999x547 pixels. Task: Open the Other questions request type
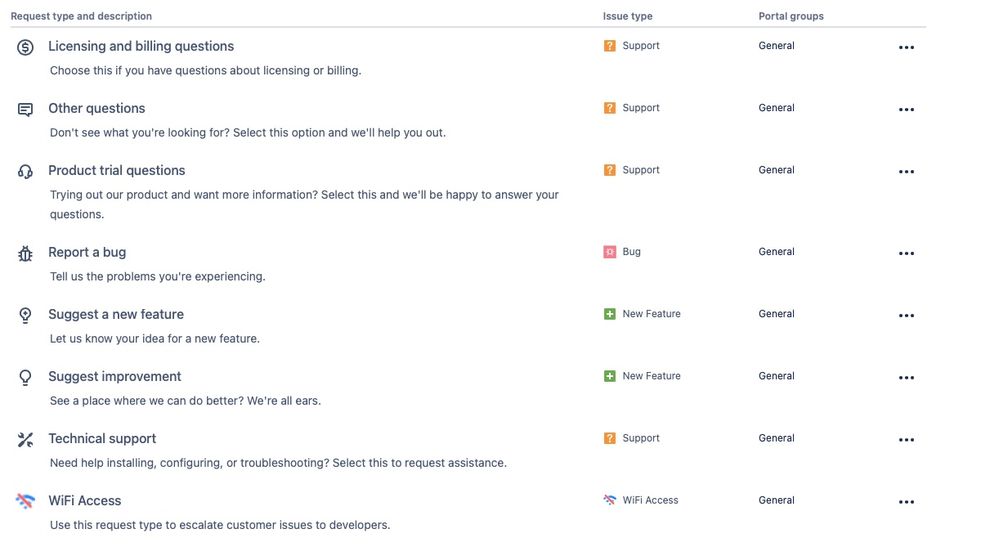97,108
